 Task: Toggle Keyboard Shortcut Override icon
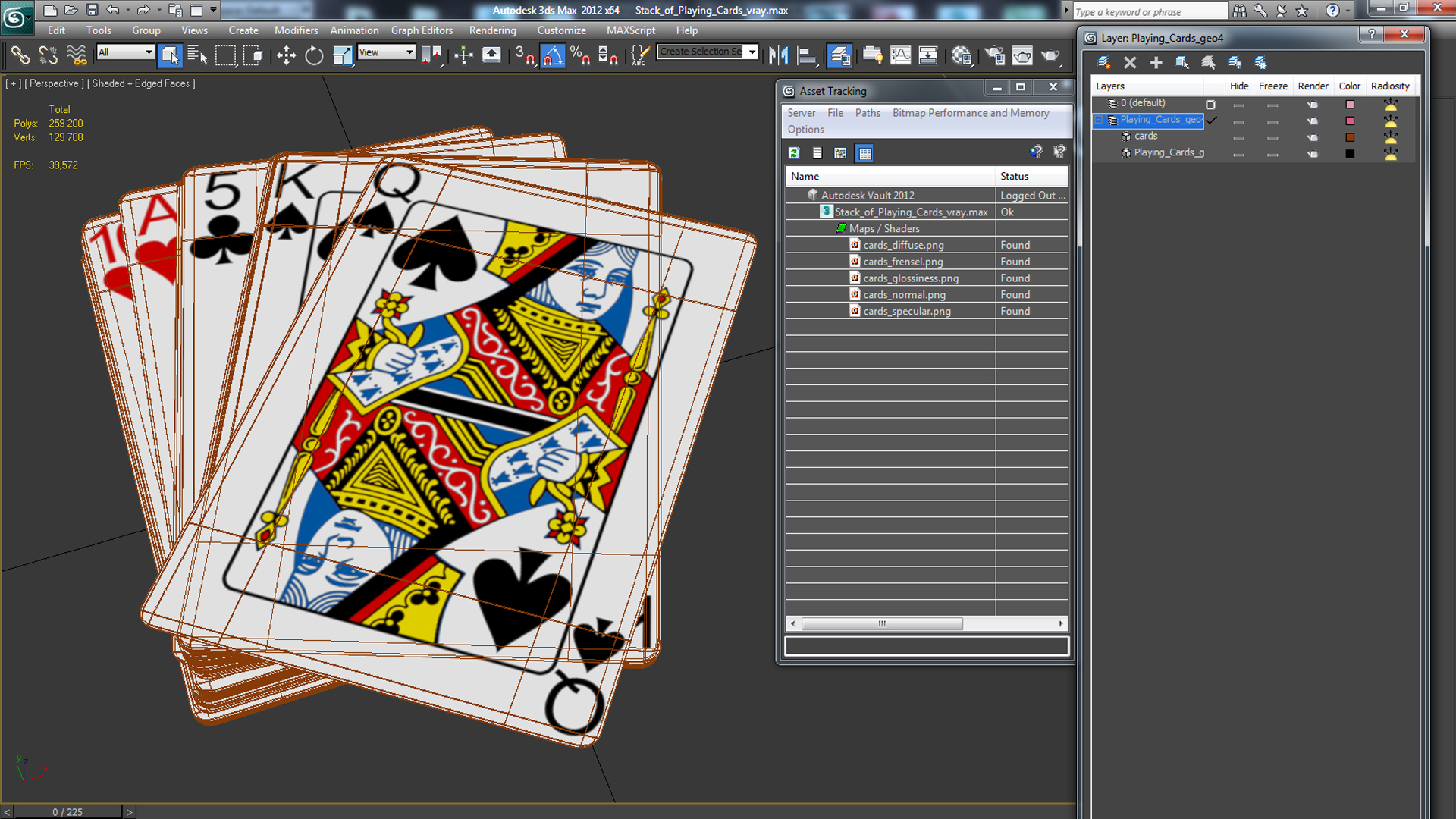pyautogui.click(x=491, y=55)
